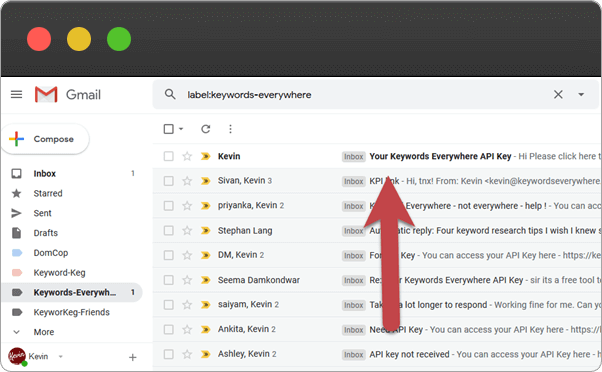Click the green maximize window button
This screenshot has height=372, width=602.
(x=119, y=39)
